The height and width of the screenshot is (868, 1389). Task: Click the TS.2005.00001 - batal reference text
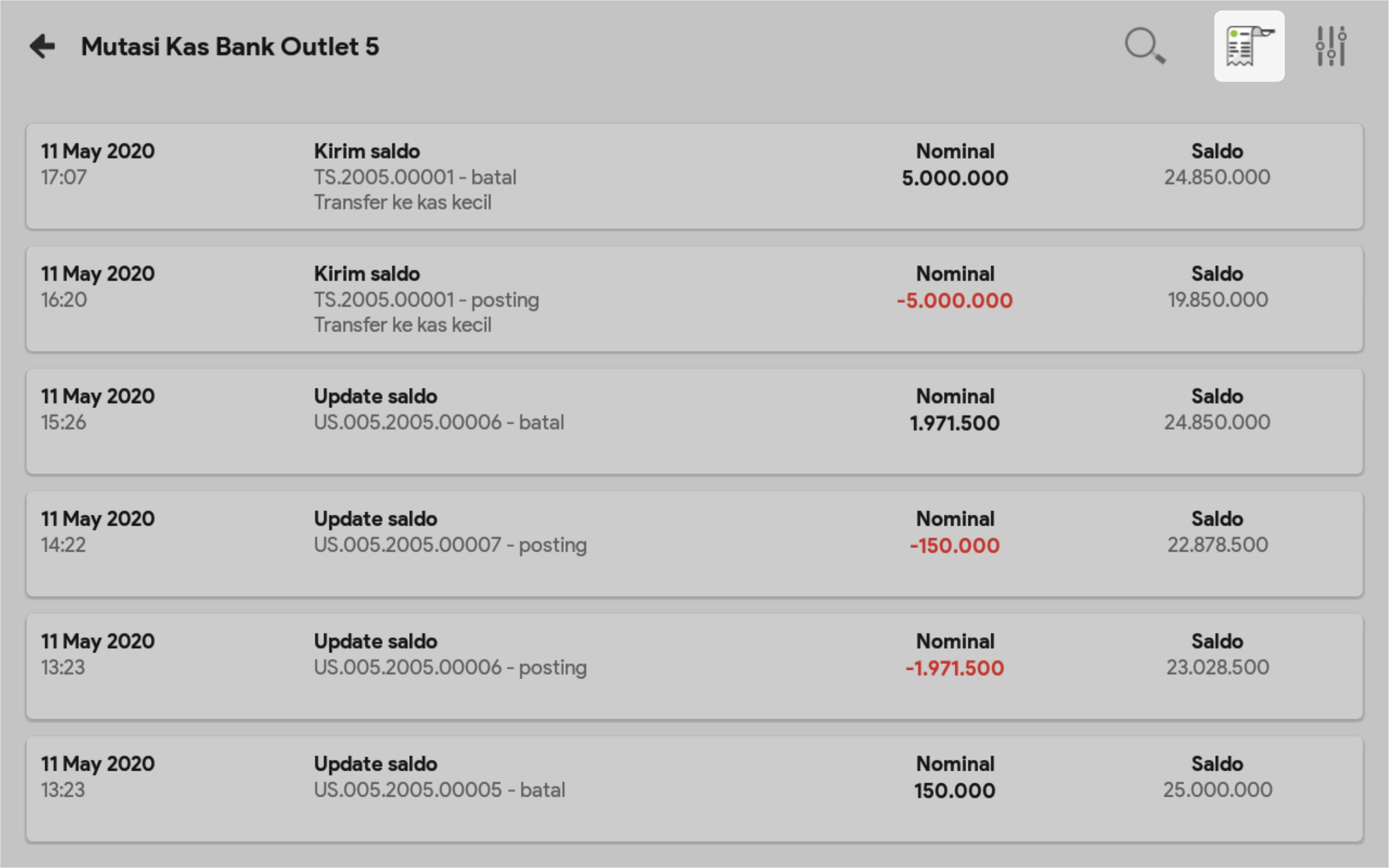[414, 177]
